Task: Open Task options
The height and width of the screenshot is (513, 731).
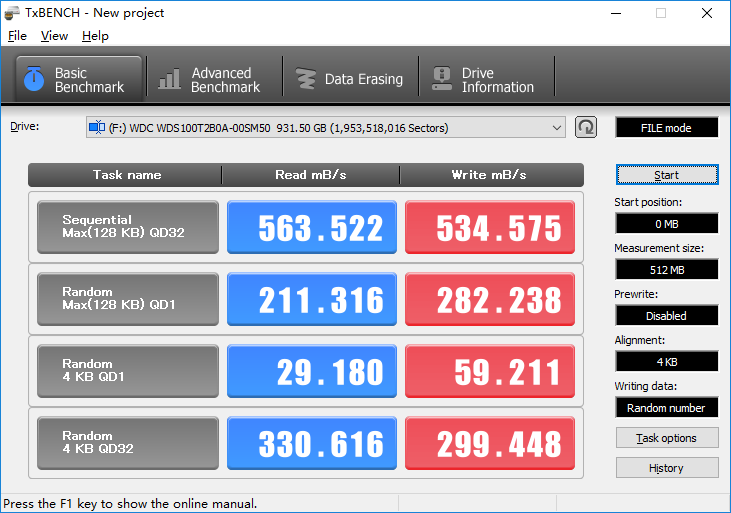Action: [x=666, y=438]
